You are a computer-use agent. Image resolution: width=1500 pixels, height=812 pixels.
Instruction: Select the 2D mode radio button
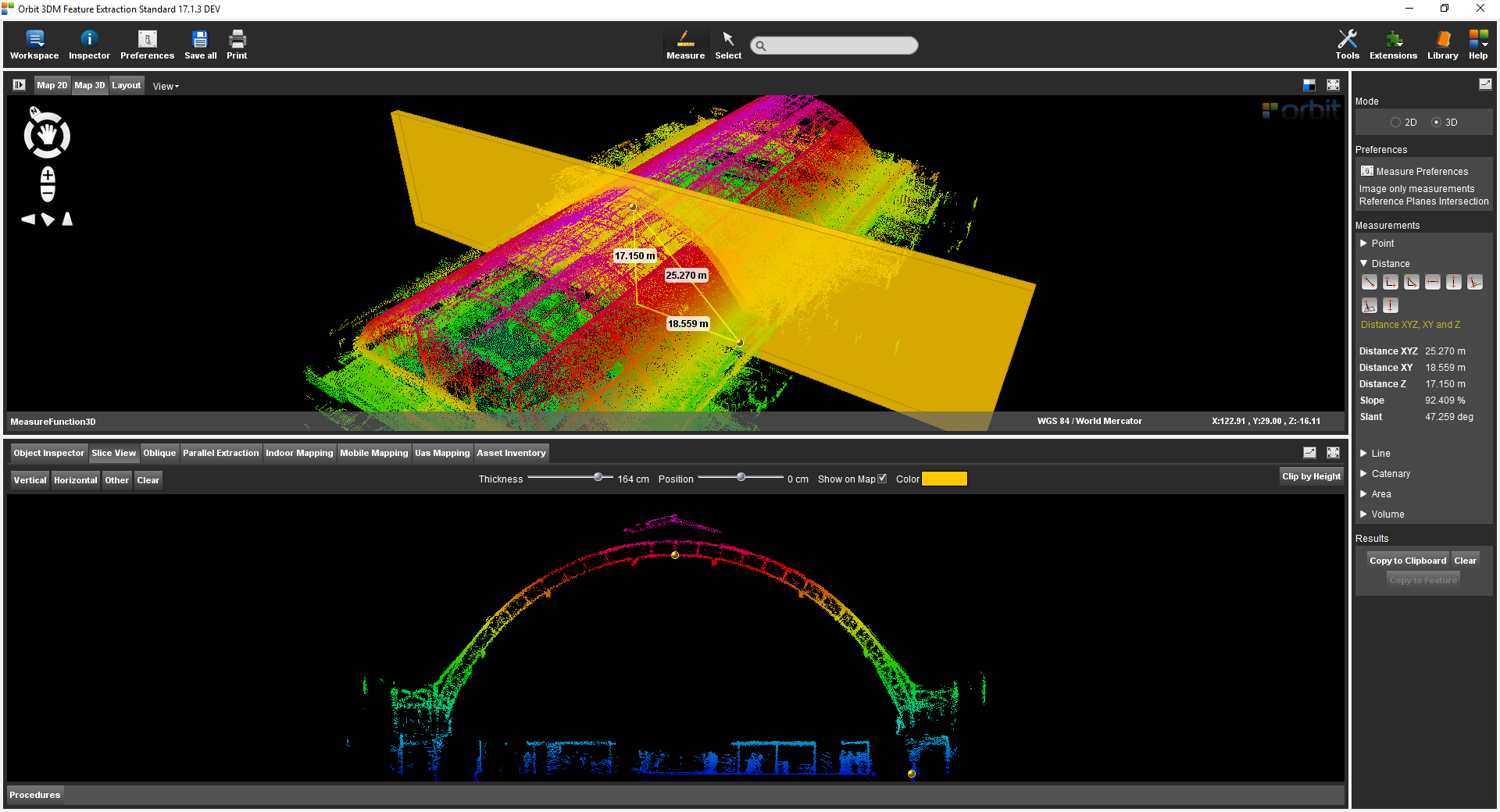point(1395,123)
